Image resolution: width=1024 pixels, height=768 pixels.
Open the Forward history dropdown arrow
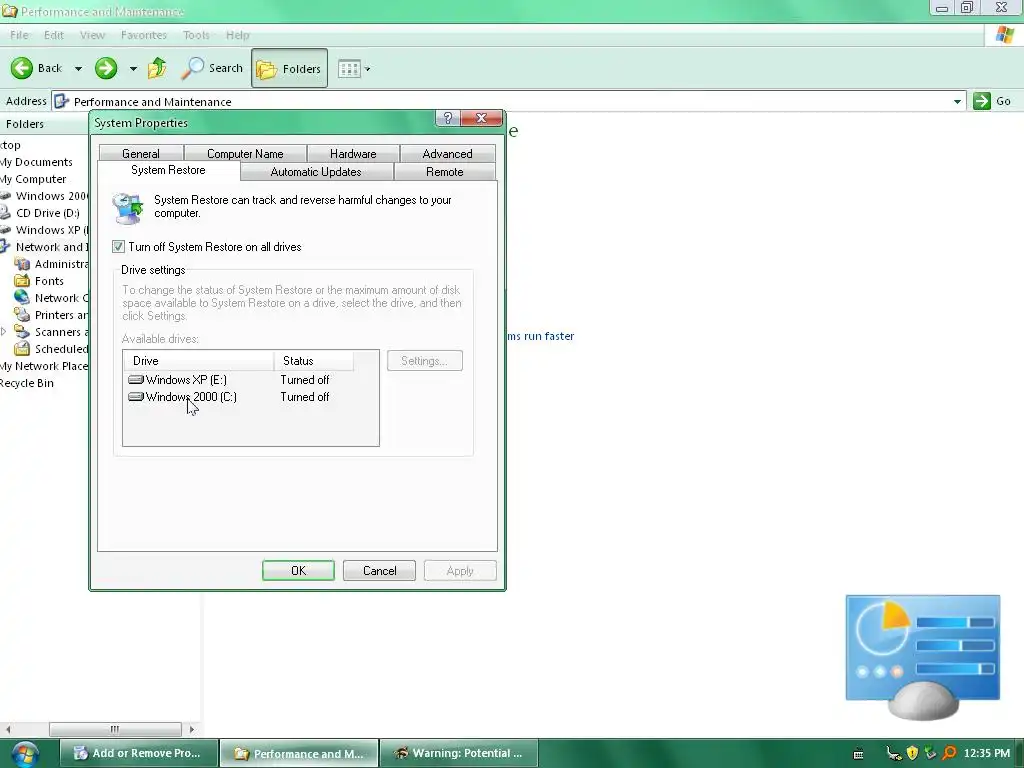[133, 69]
